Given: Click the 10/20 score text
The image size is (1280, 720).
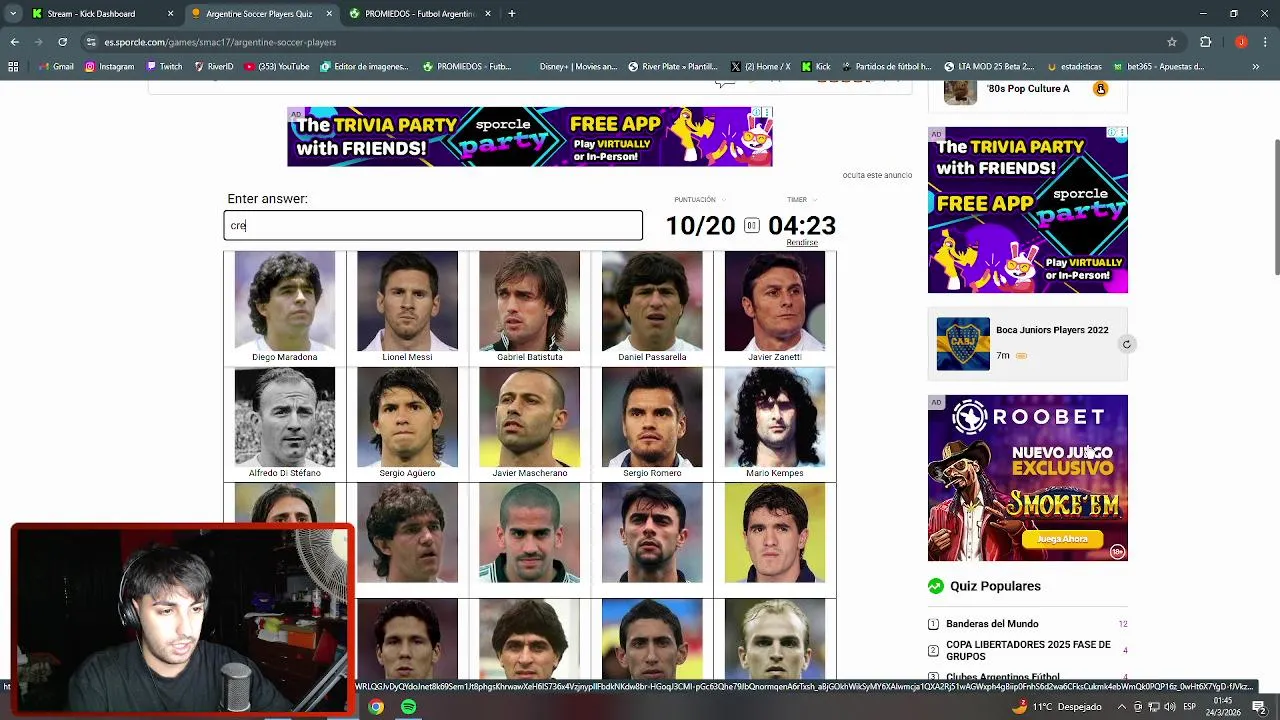Looking at the screenshot, I should coord(700,226).
